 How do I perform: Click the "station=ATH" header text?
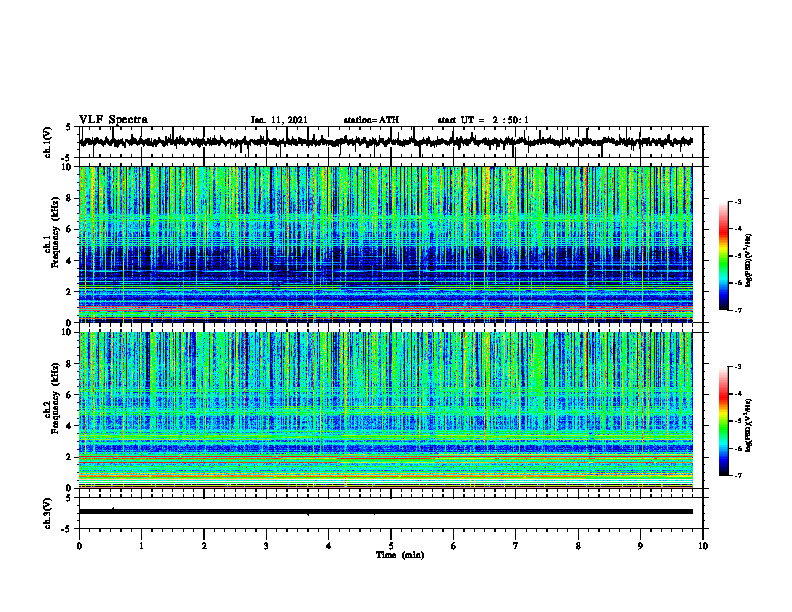click(371, 120)
